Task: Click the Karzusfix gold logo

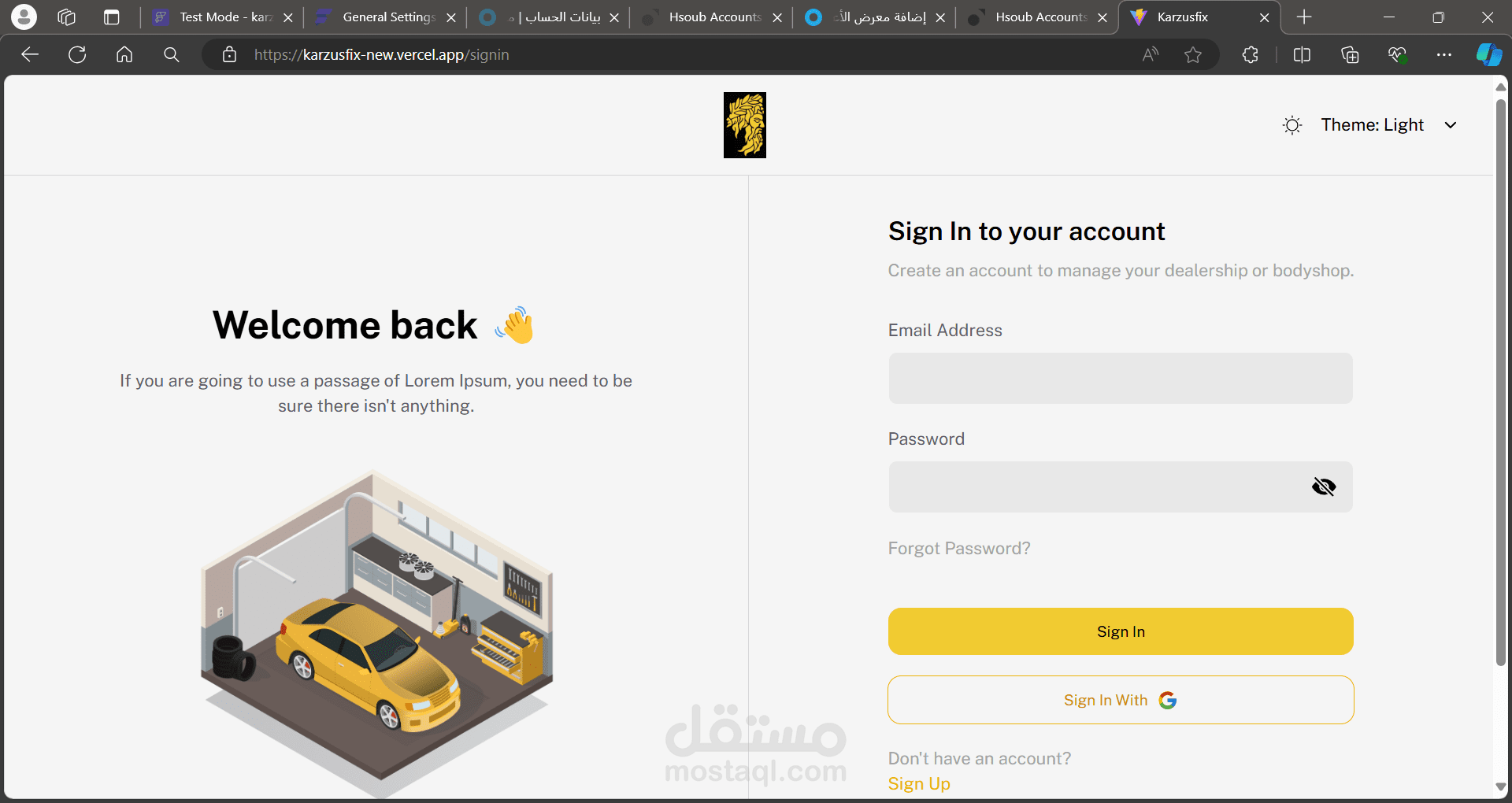Action: click(744, 125)
